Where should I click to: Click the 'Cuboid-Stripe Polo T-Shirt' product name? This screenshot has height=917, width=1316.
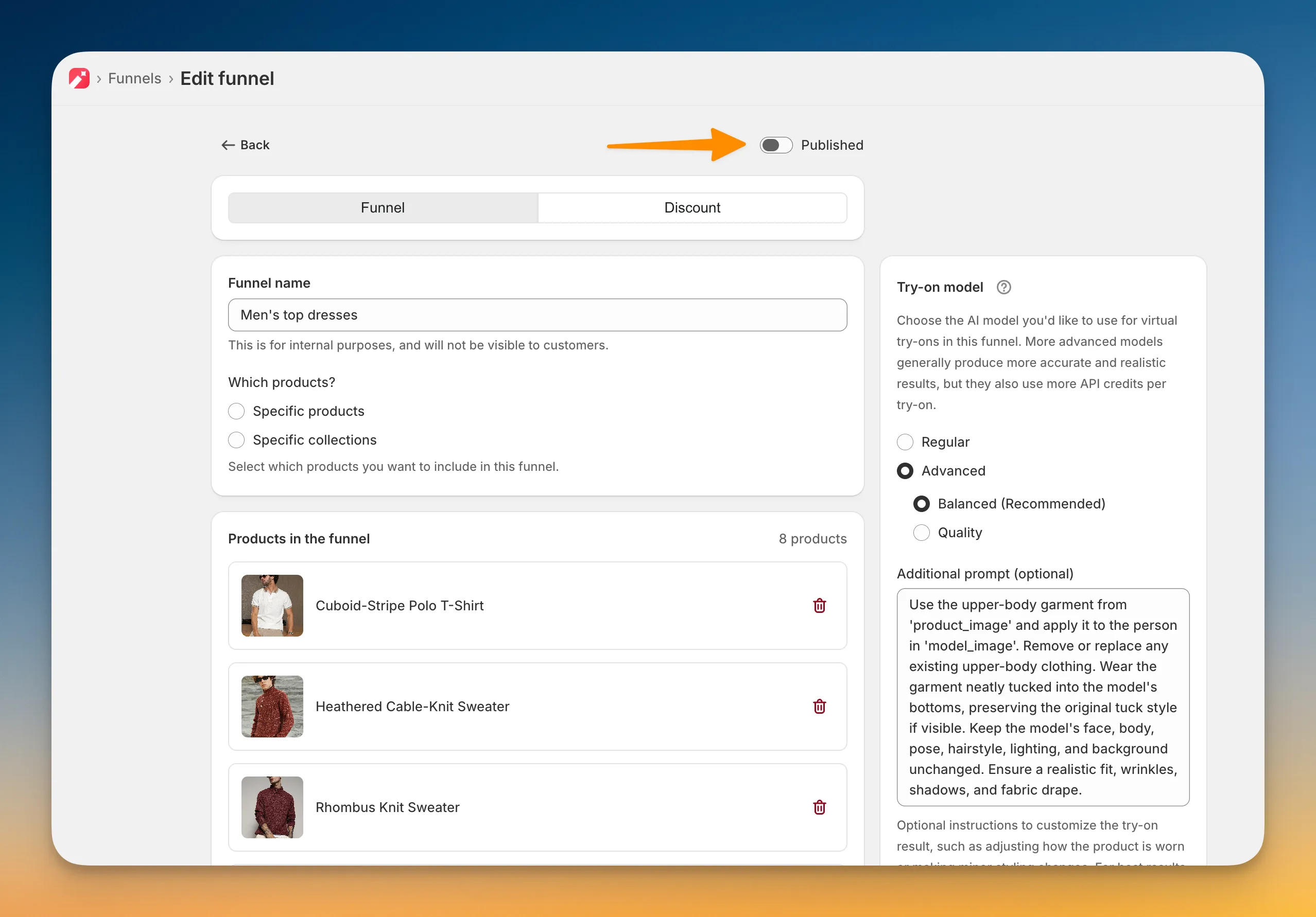[400, 605]
